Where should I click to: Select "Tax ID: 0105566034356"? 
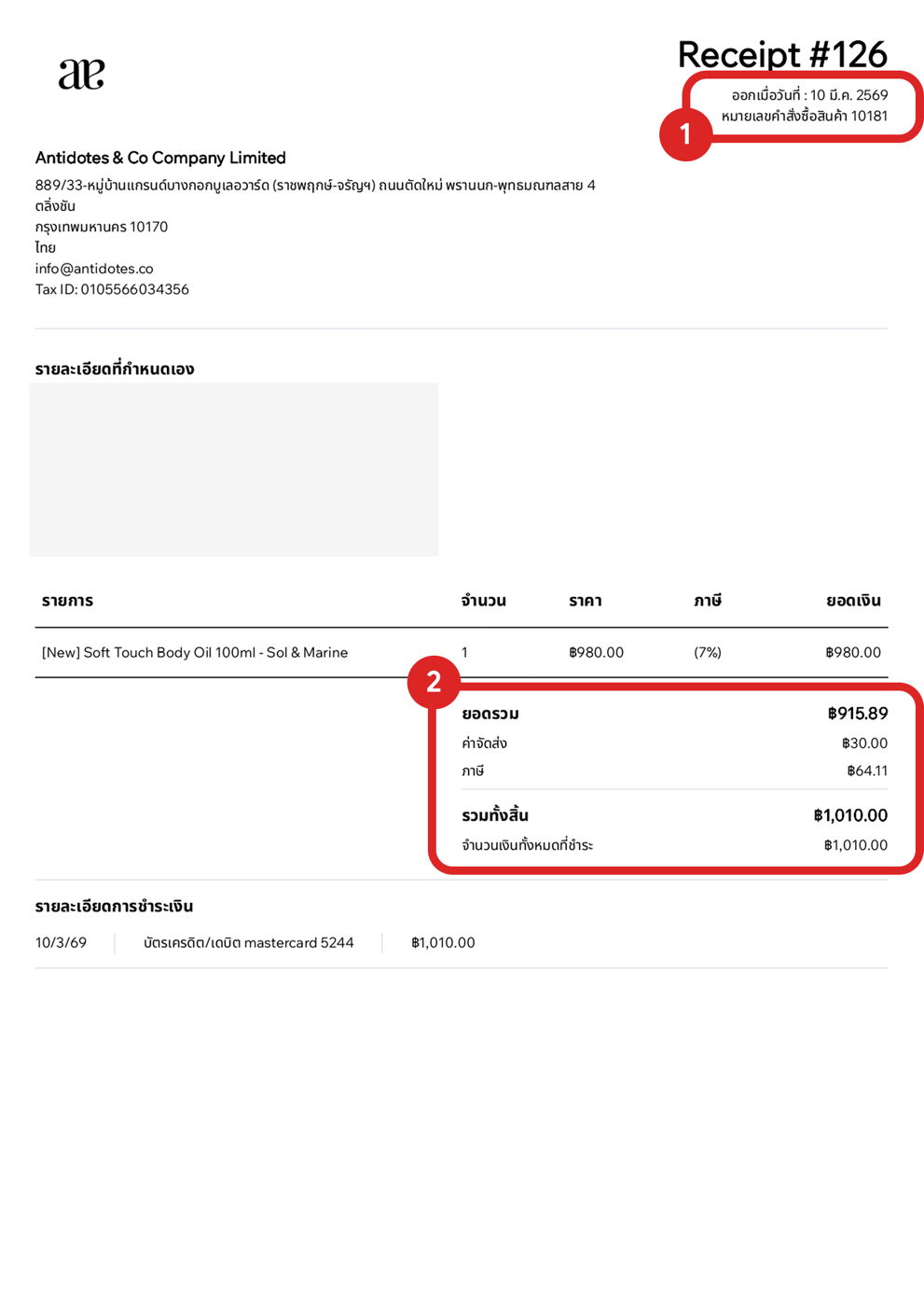click(x=112, y=289)
